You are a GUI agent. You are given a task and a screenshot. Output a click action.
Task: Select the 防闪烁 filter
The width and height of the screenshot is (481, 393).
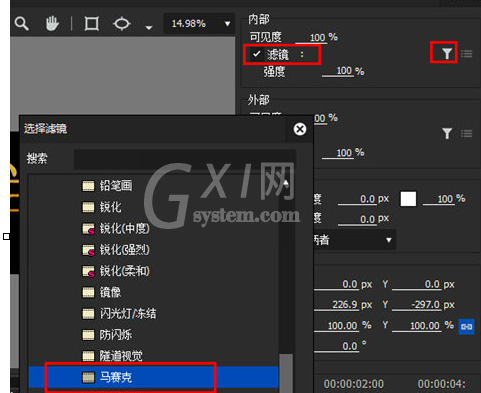pyautogui.click(x=116, y=335)
